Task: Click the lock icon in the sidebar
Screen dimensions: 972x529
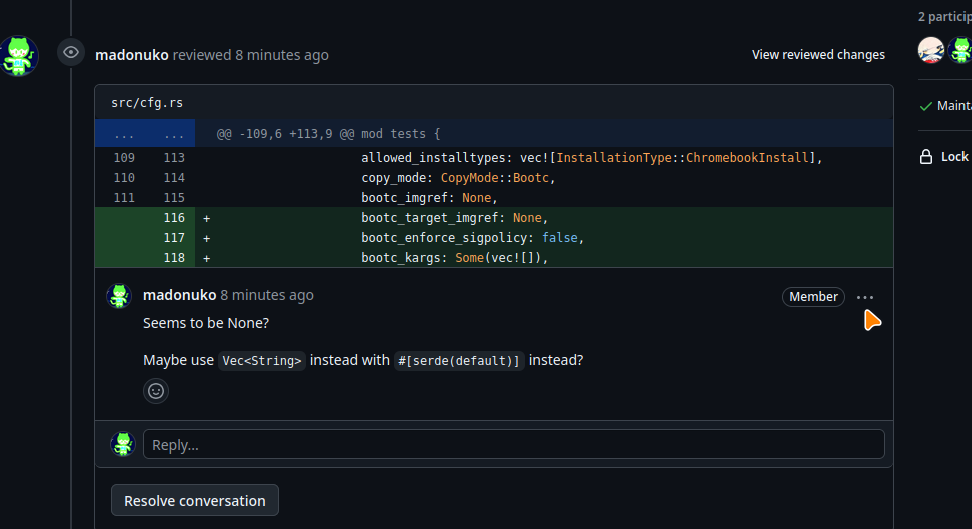Action: click(926, 156)
